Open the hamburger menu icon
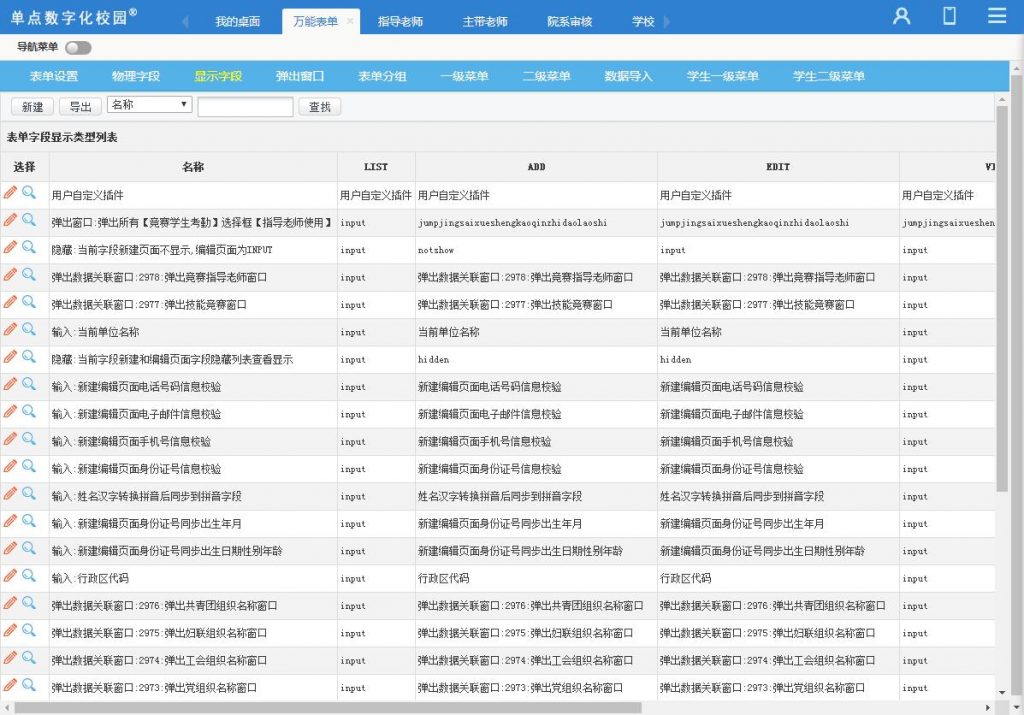 pyautogui.click(x=997, y=15)
